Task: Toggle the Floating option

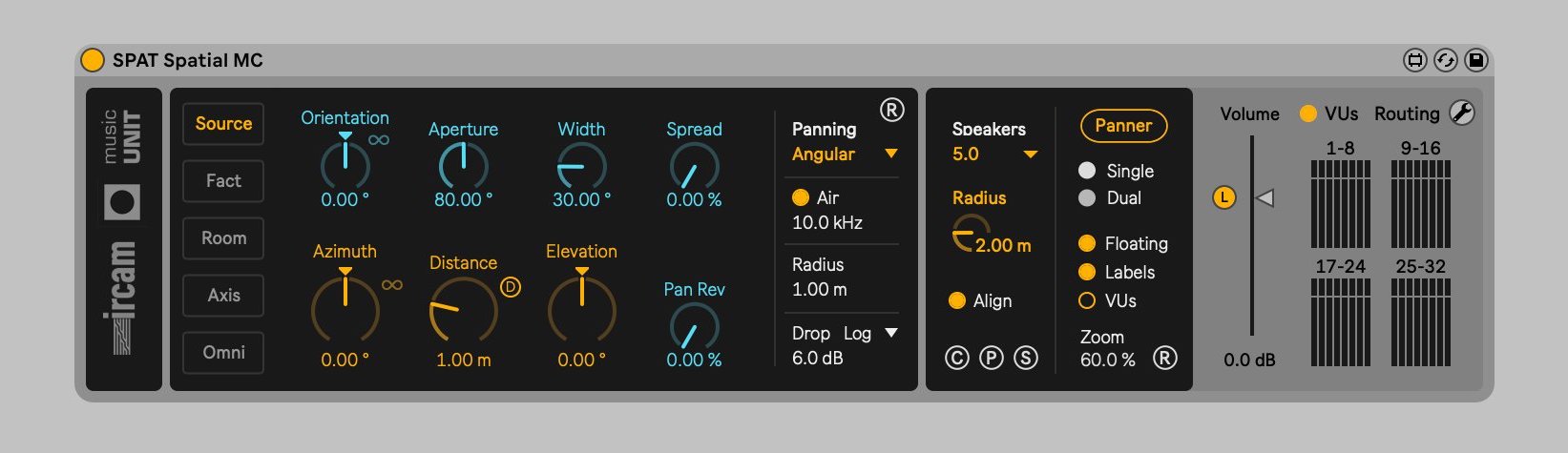Action: click(1087, 244)
